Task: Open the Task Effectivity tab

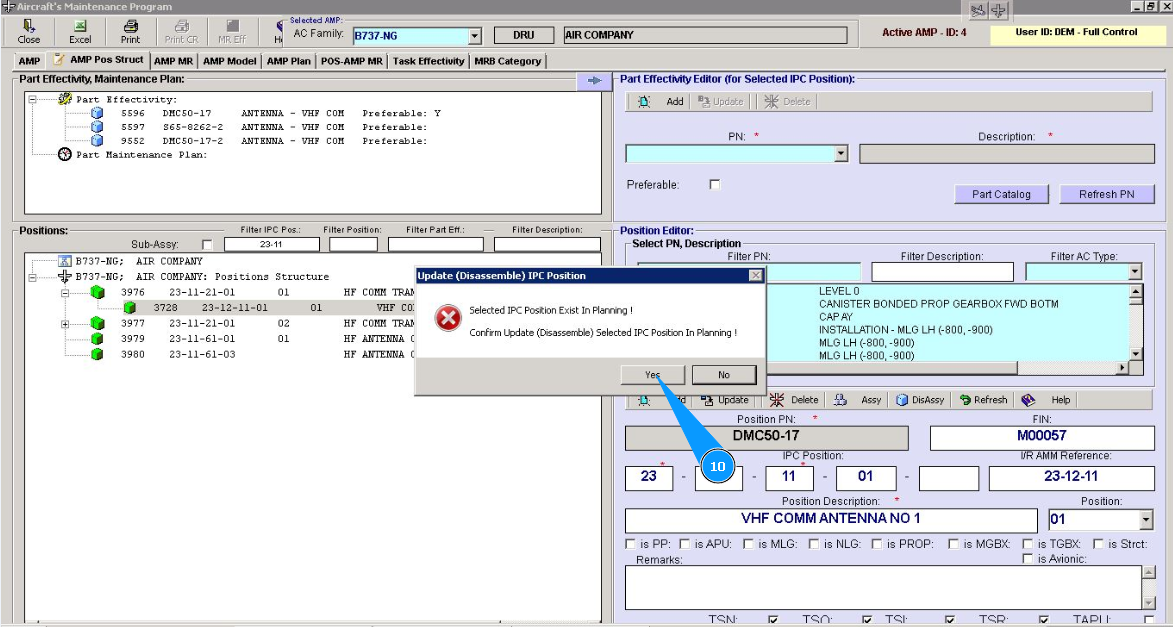Action: tap(428, 61)
